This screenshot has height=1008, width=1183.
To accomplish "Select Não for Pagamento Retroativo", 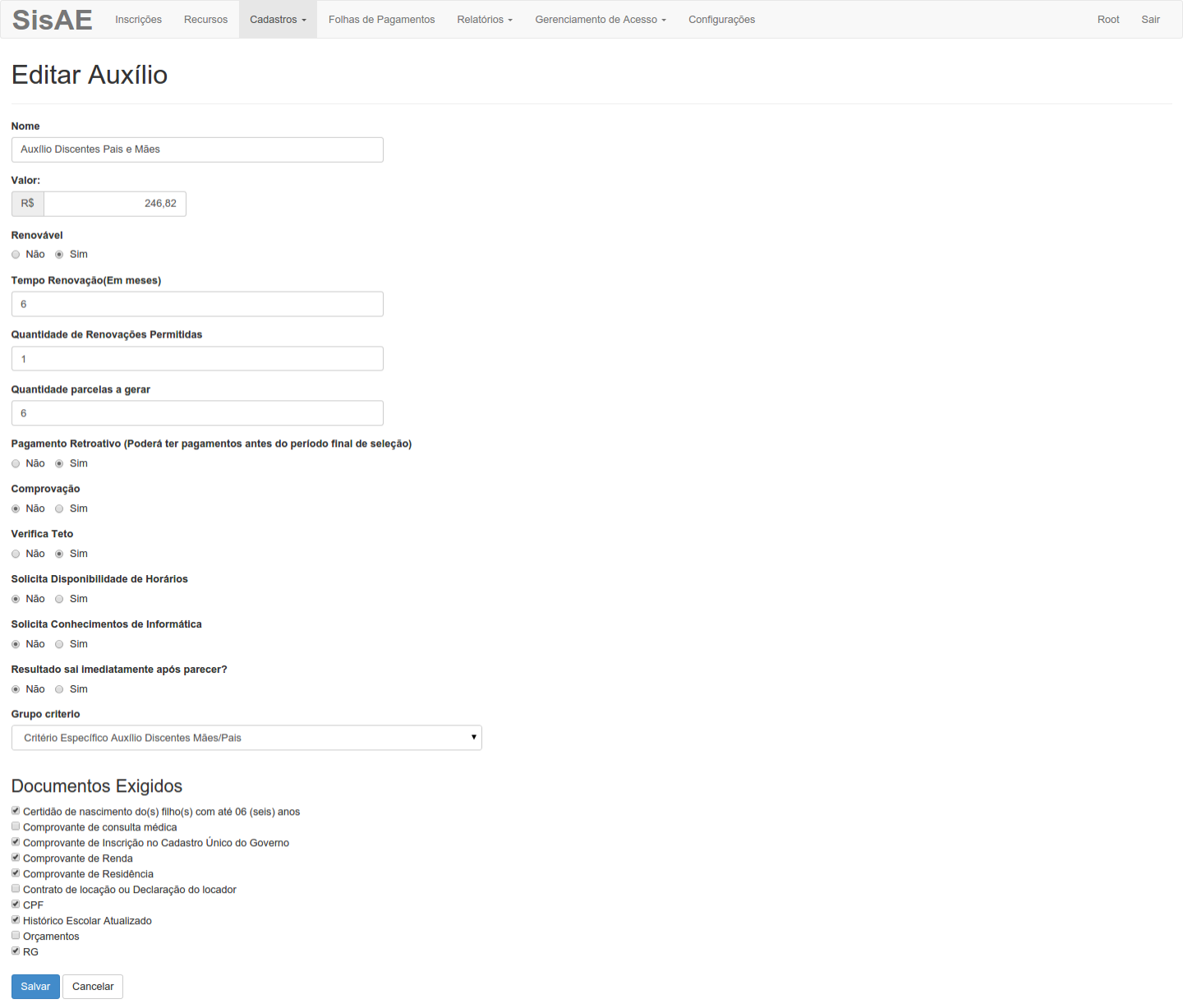I will [x=16, y=464].
